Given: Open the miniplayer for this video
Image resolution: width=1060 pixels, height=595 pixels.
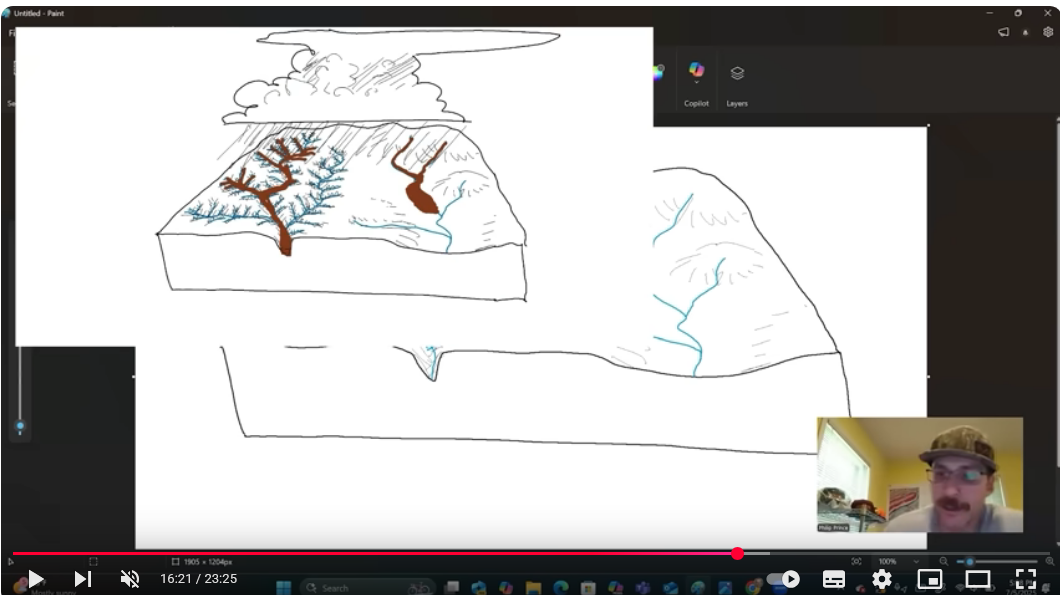Looking at the screenshot, I should tap(930, 579).
